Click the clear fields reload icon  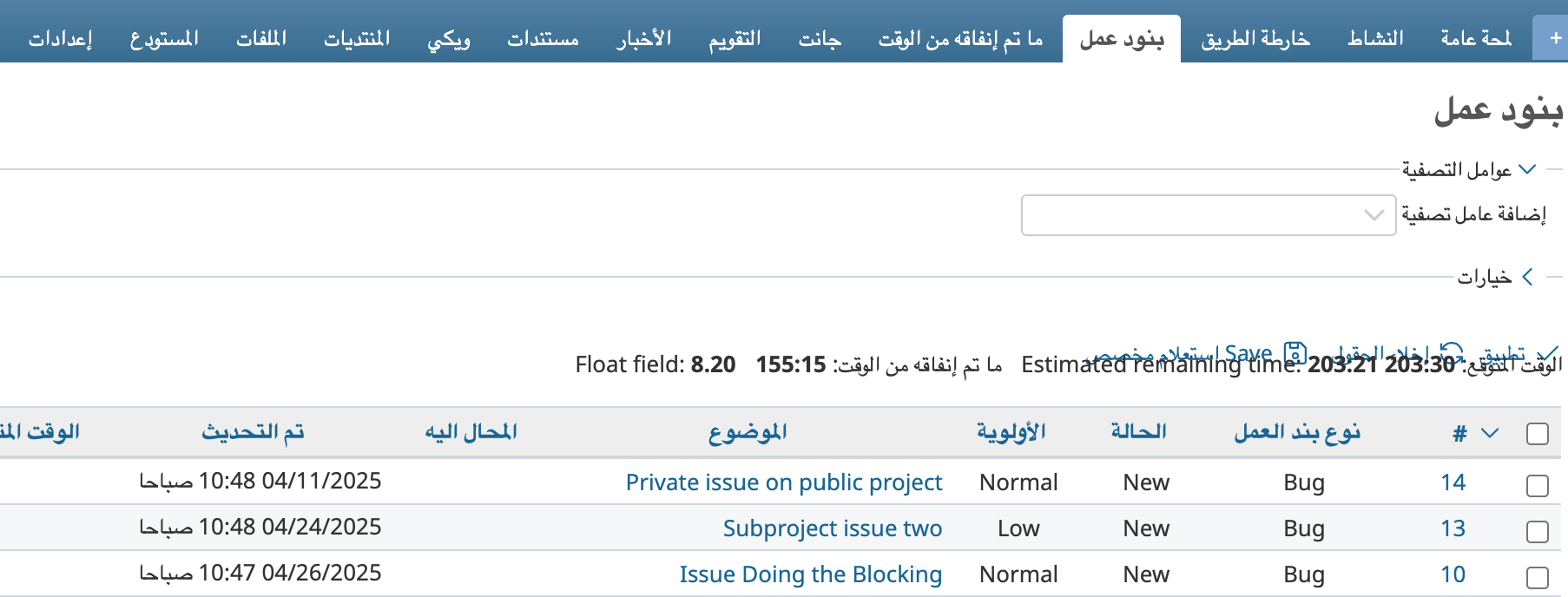(1451, 353)
